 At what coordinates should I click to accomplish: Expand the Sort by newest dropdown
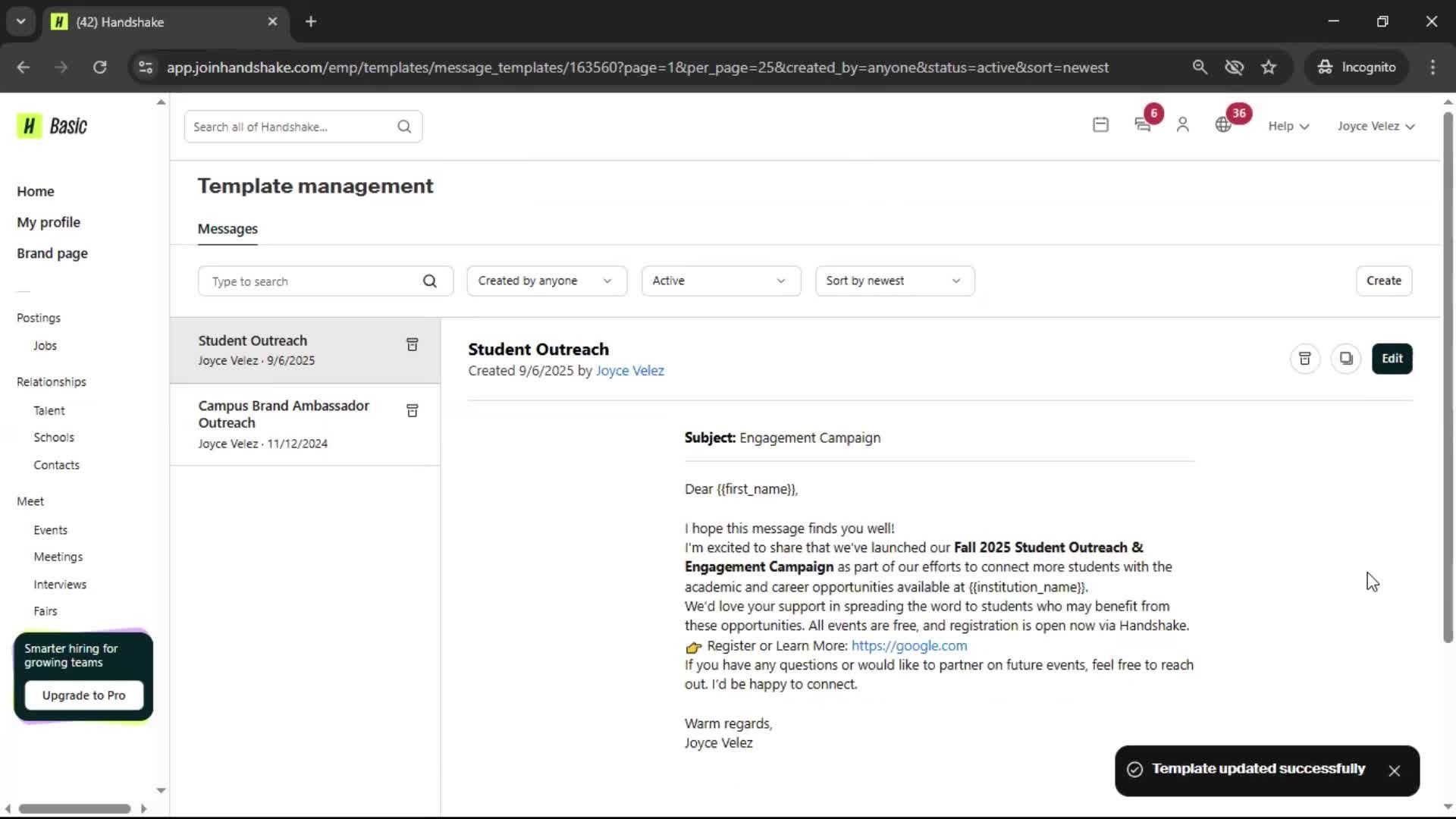tap(895, 281)
